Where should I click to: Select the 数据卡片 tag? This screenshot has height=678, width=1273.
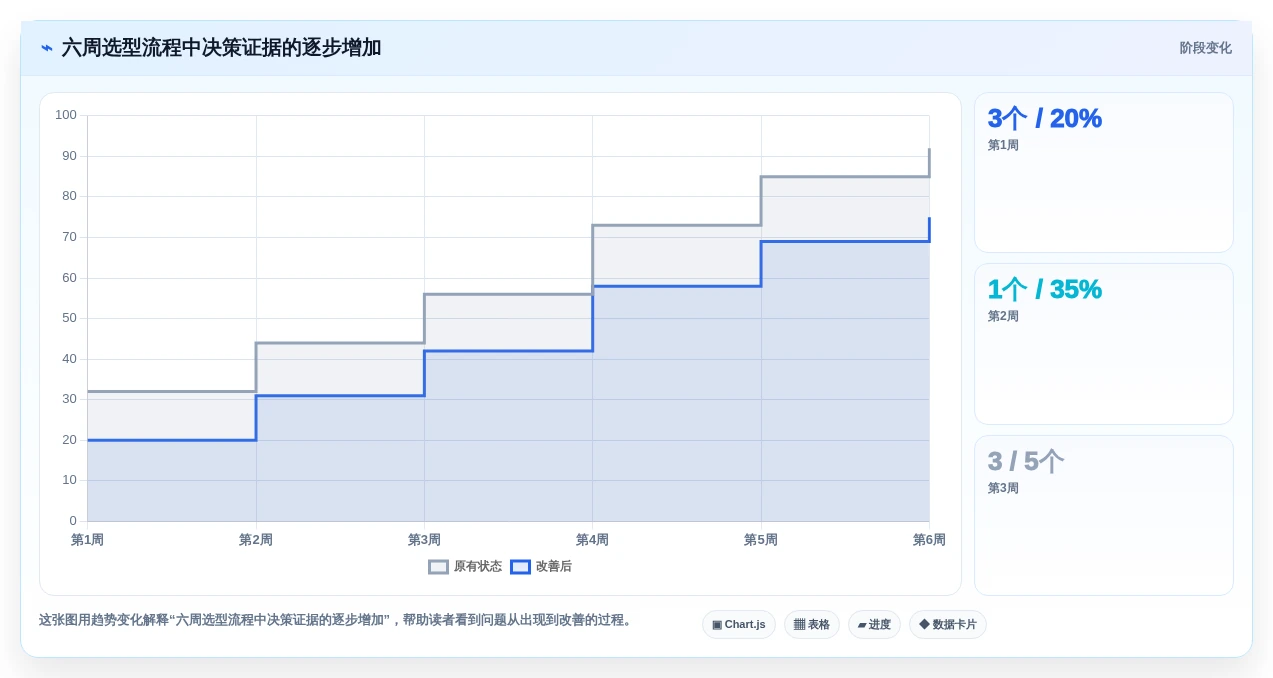[x=948, y=625]
